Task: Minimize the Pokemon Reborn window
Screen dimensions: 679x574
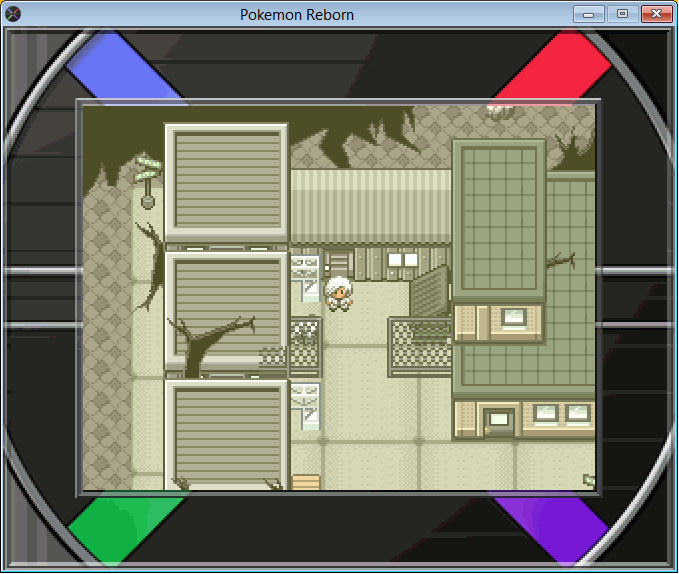Action: point(588,14)
